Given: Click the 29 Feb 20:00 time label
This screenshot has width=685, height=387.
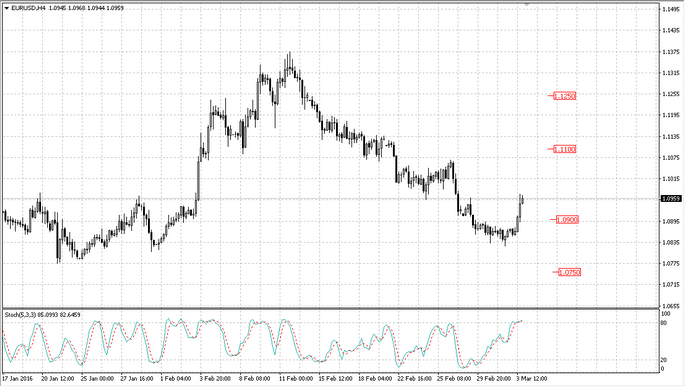Looking at the screenshot, I should coord(494,378).
